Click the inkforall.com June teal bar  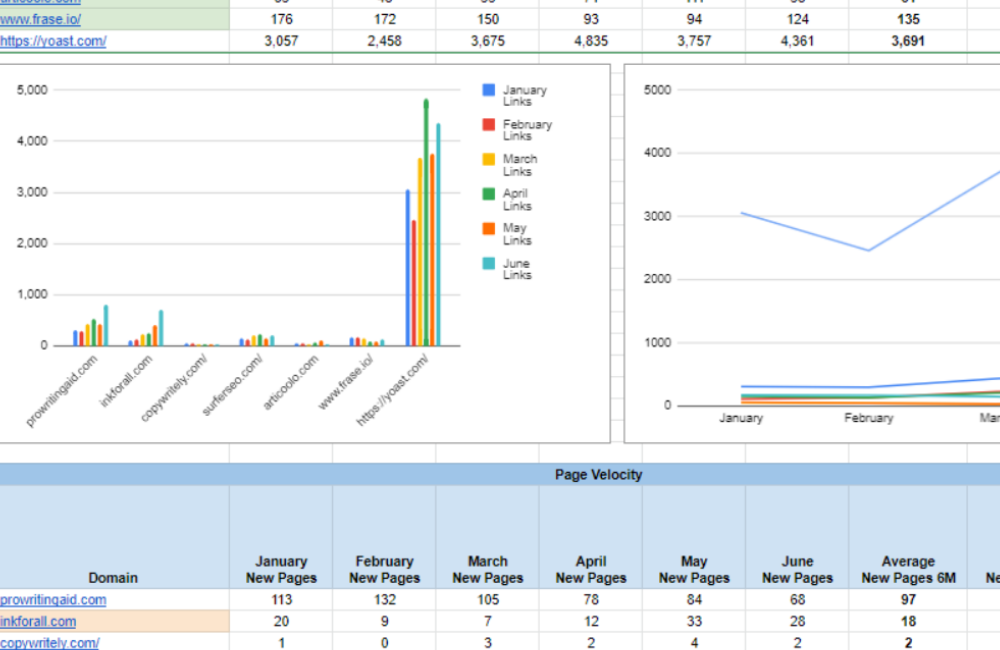pos(161,329)
